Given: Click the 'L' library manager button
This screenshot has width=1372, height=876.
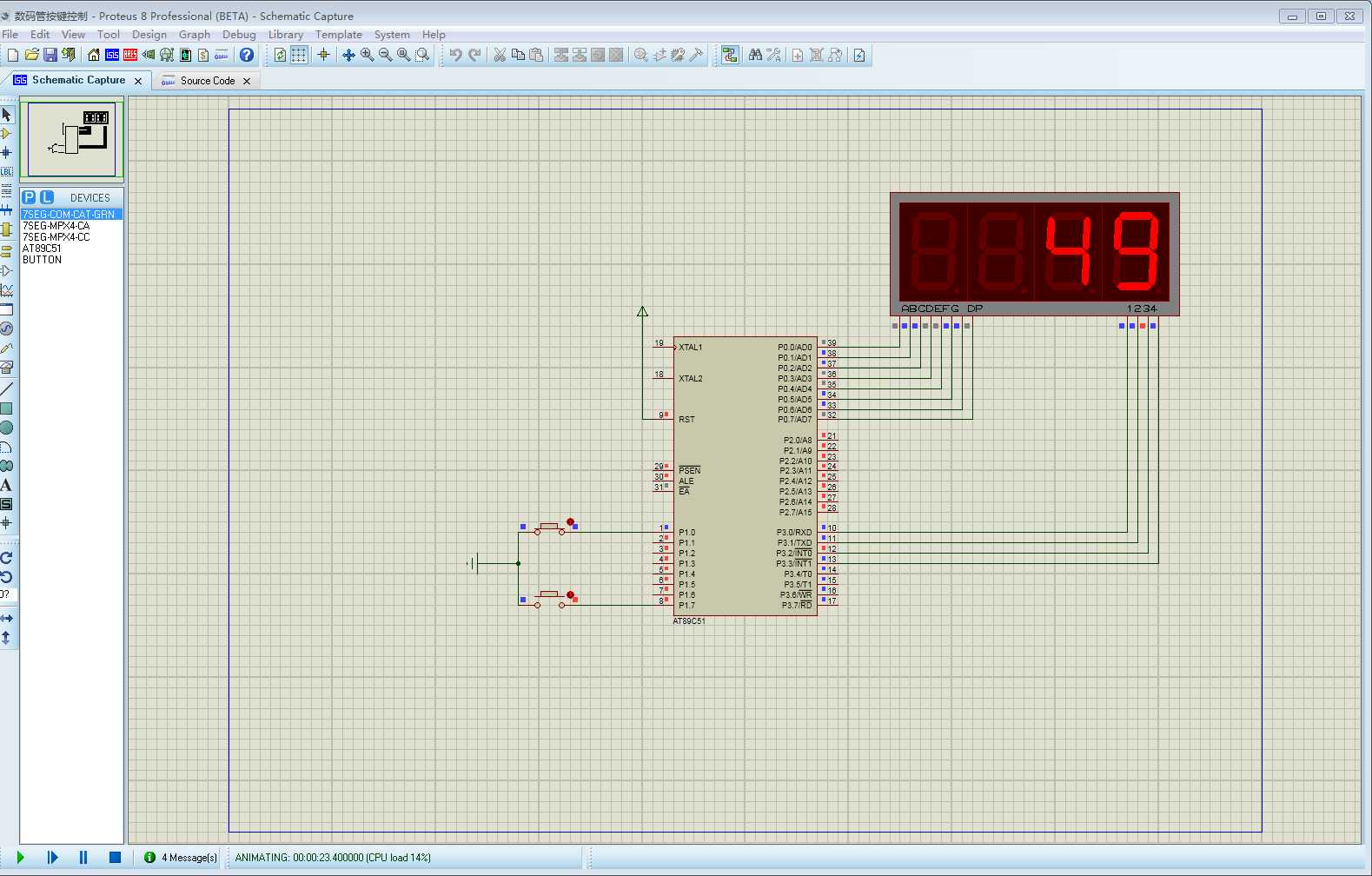Looking at the screenshot, I should point(47,197).
